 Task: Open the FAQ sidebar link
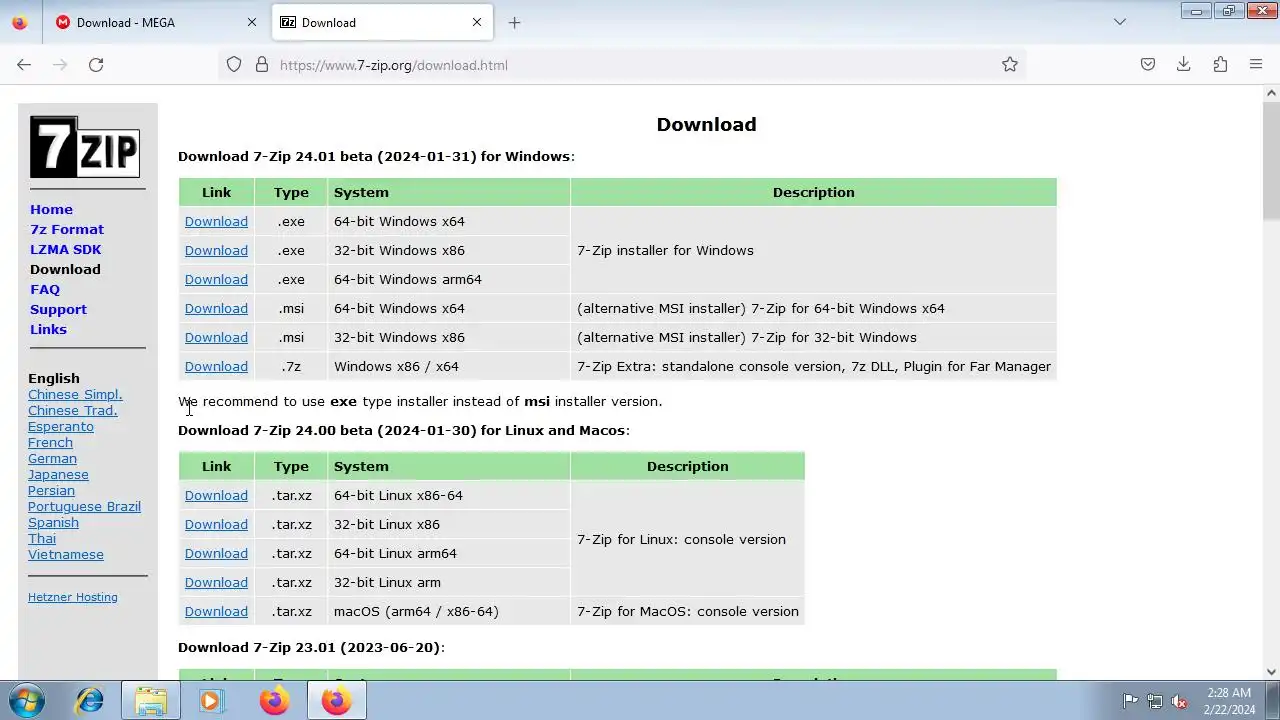(x=45, y=289)
